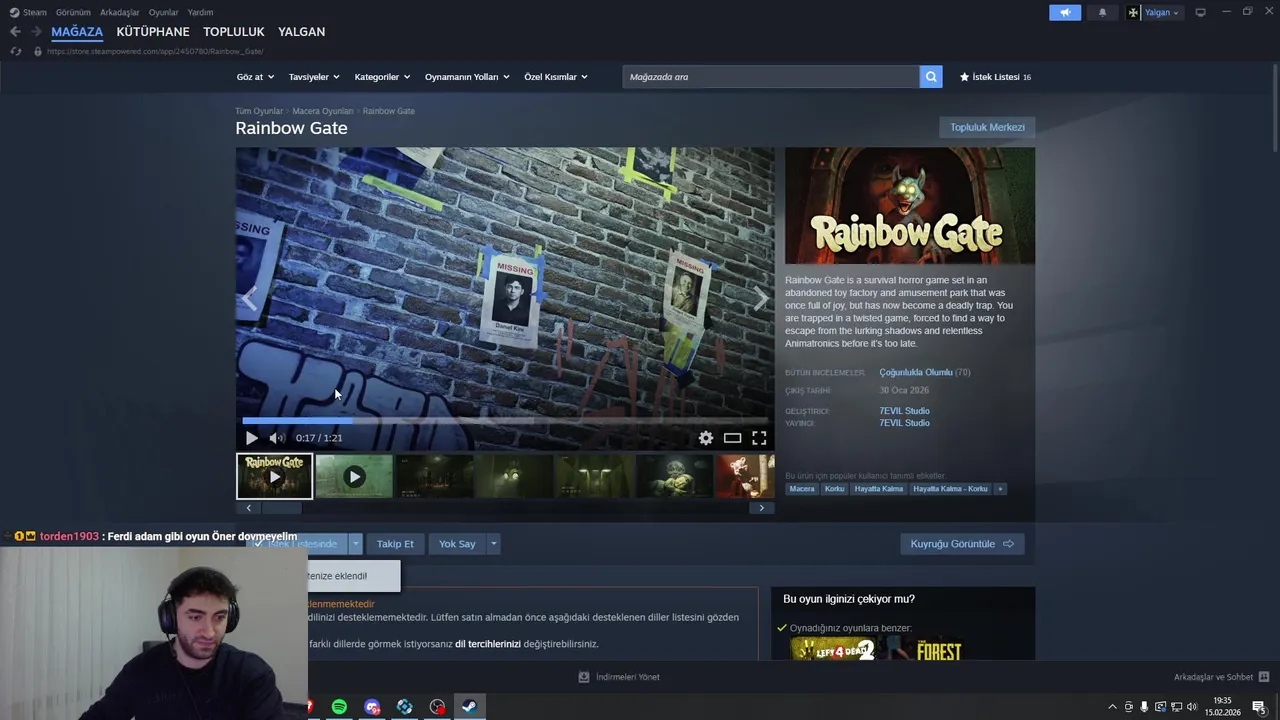Image resolution: width=1280 pixels, height=720 pixels.
Task: Open Manage Downloads (İndirmeleri Yönet)
Action: (619, 677)
